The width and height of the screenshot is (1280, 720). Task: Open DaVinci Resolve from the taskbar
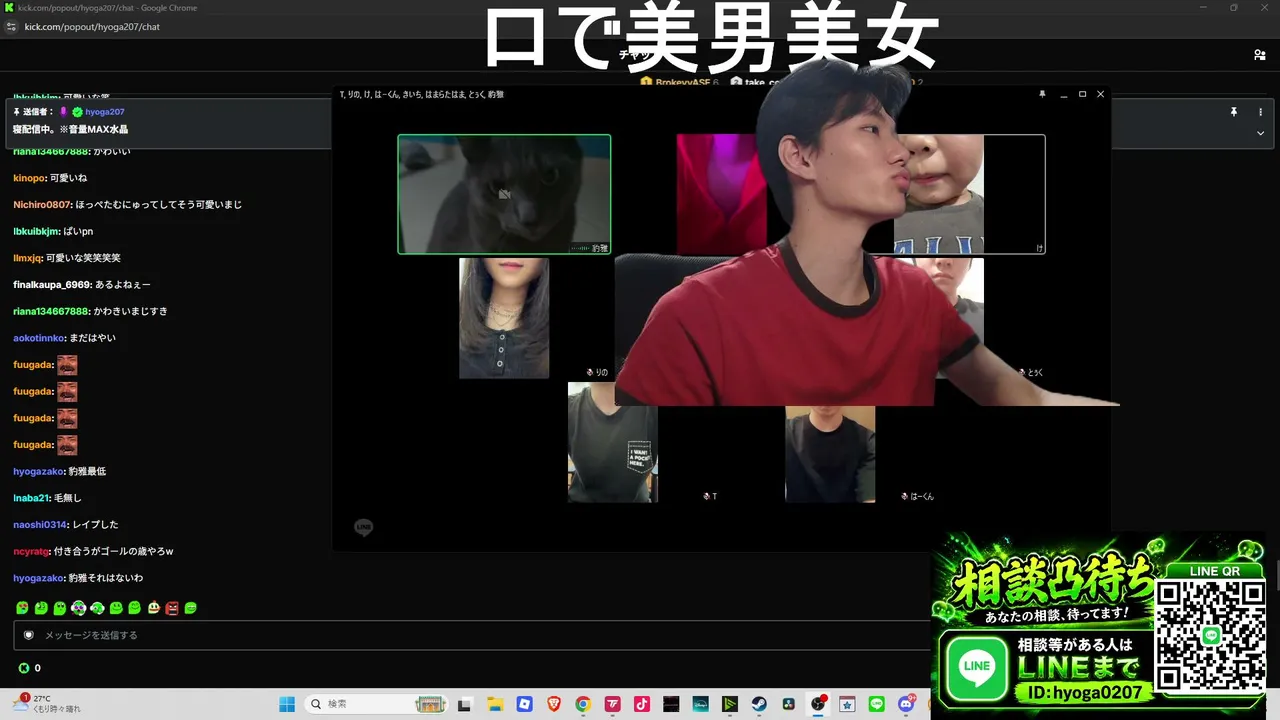[789, 704]
